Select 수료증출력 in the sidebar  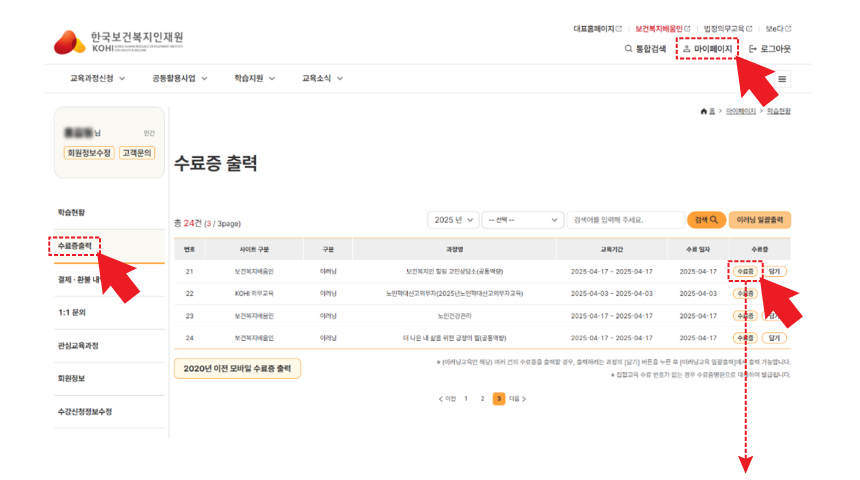click(x=75, y=246)
